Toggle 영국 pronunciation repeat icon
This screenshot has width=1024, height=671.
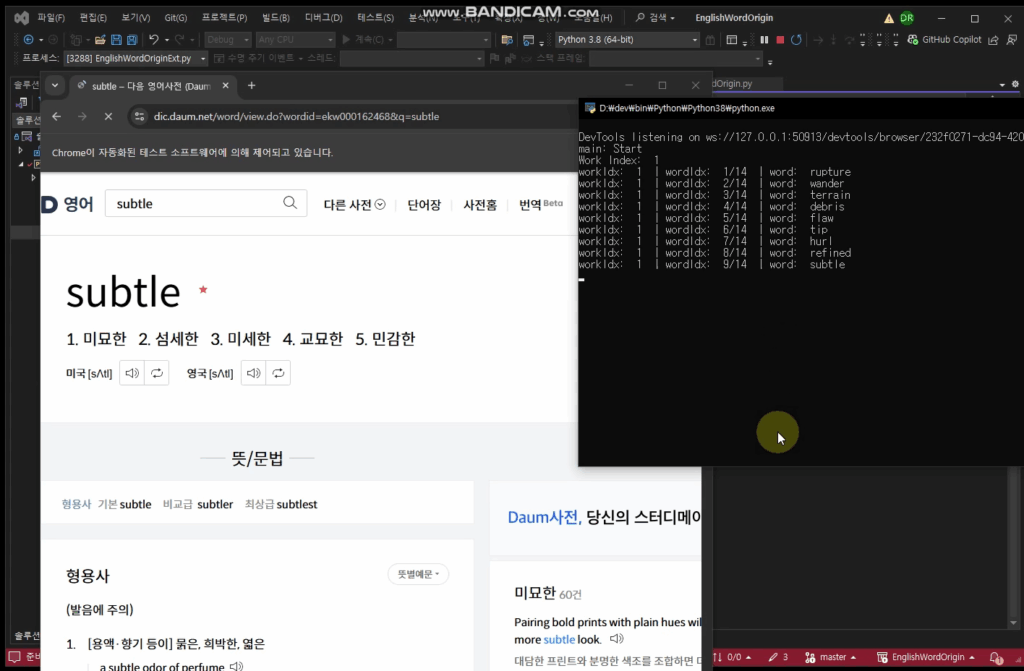coord(278,373)
